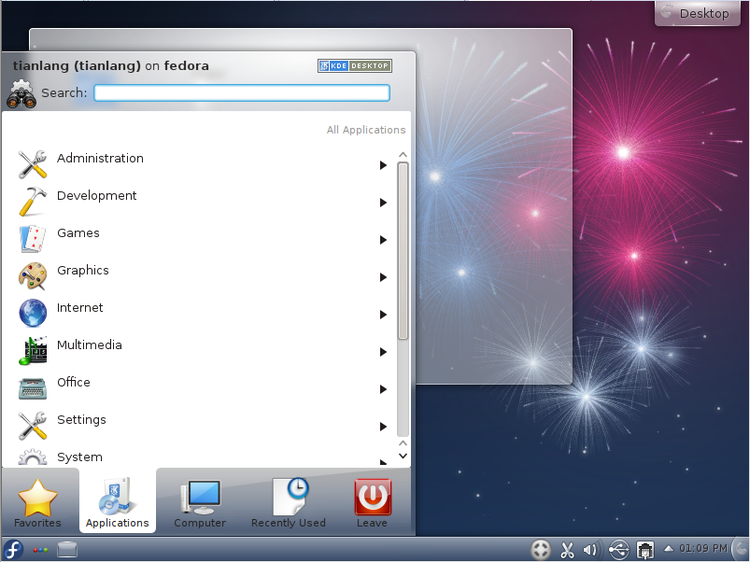
Task: Click the pager dots in the panel
Action: pos(40,550)
